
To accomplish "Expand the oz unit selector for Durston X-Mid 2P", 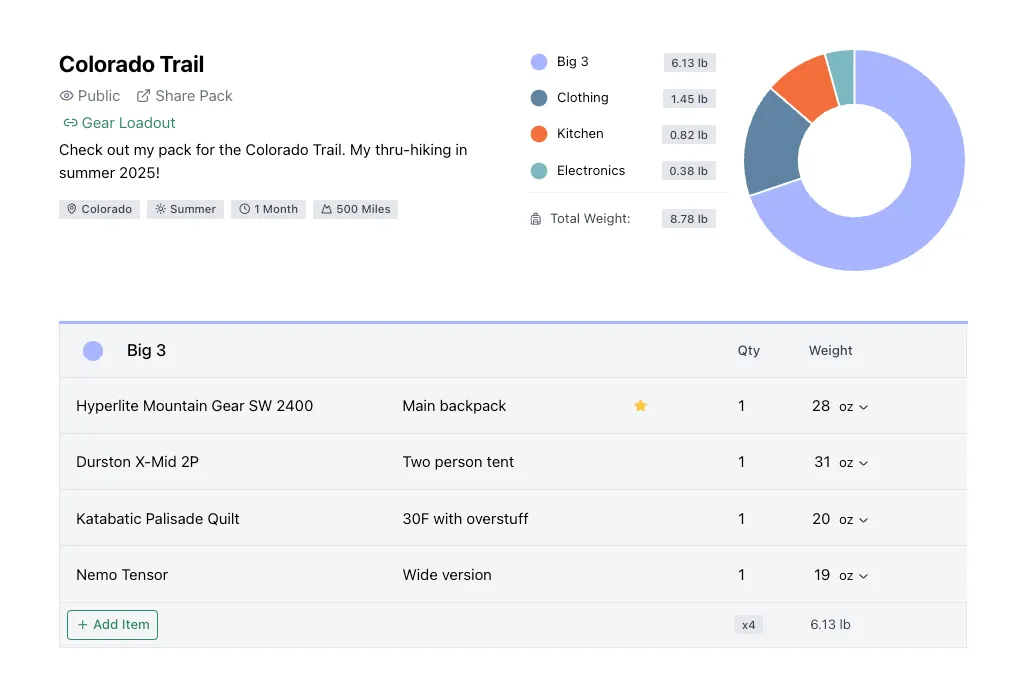I will click(853, 463).
